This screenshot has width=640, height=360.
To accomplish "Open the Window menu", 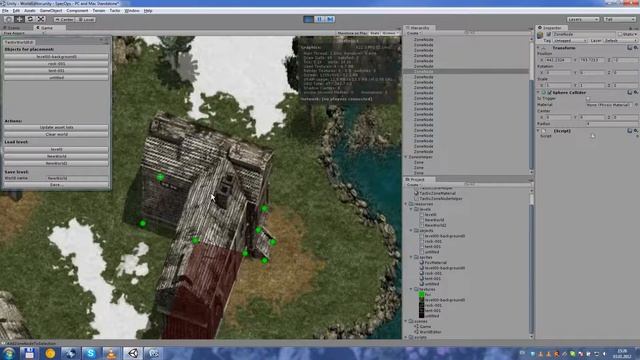I will (x=131, y=11).
